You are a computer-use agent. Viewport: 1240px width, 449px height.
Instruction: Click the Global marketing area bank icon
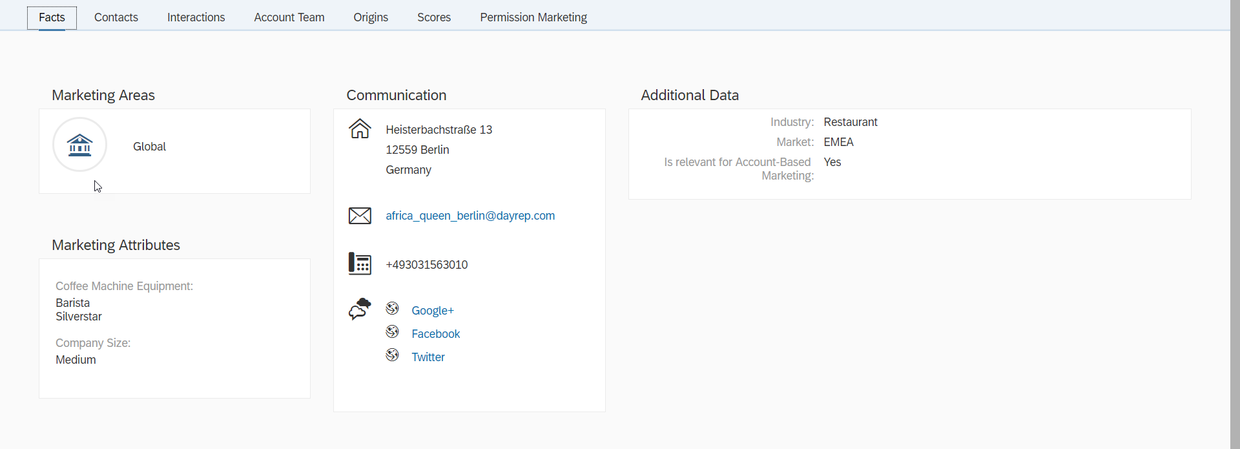click(x=79, y=146)
